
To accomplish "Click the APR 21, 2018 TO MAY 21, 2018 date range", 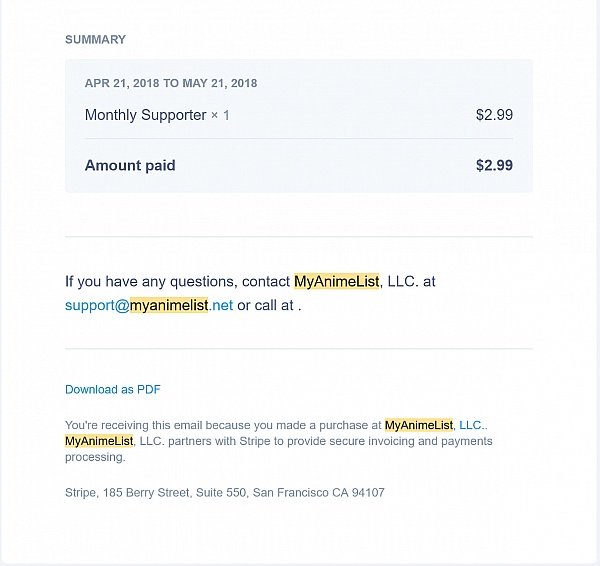I will [171, 83].
